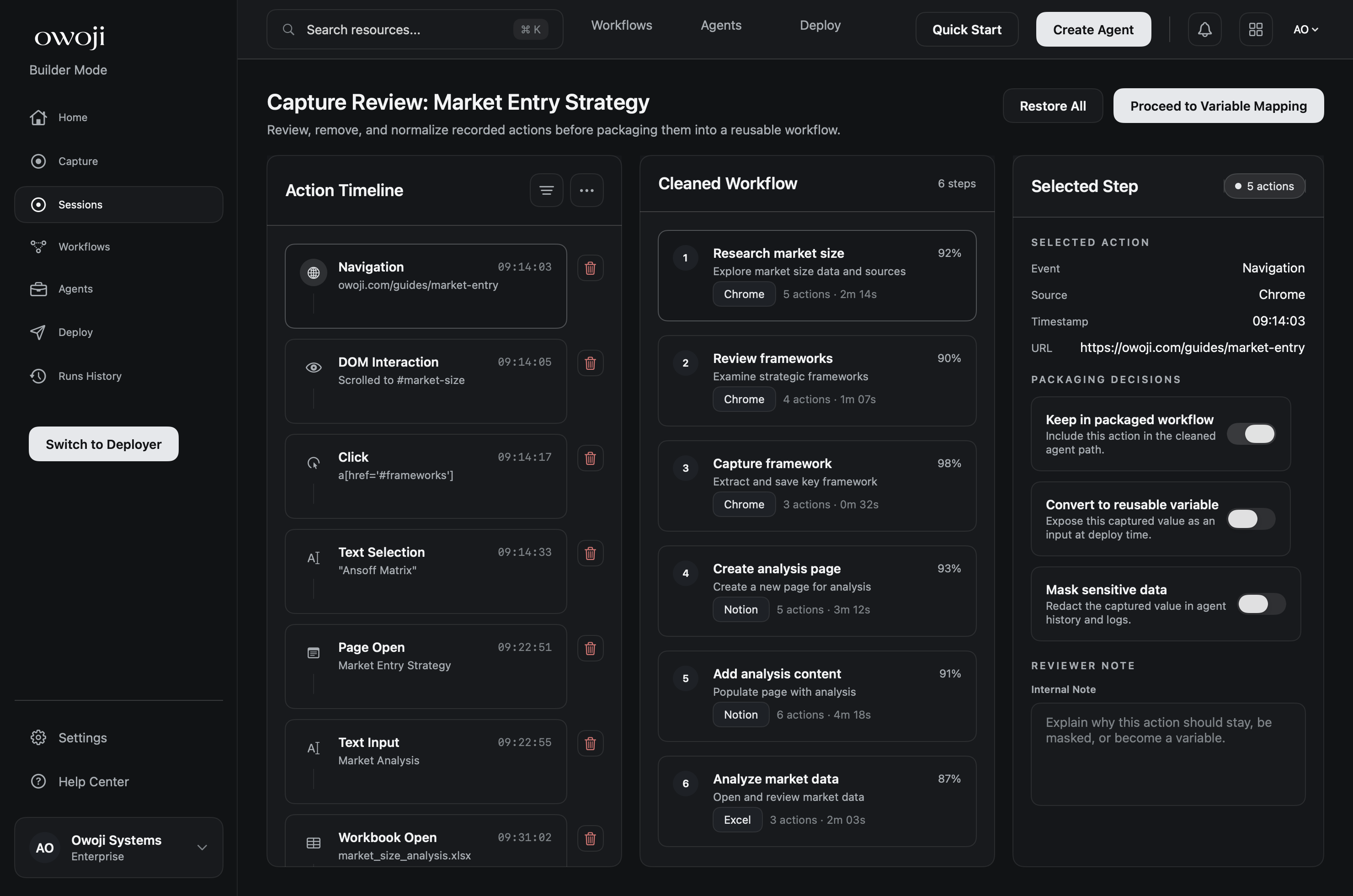Open the AO account dropdown
The image size is (1353, 896).
click(1306, 29)
